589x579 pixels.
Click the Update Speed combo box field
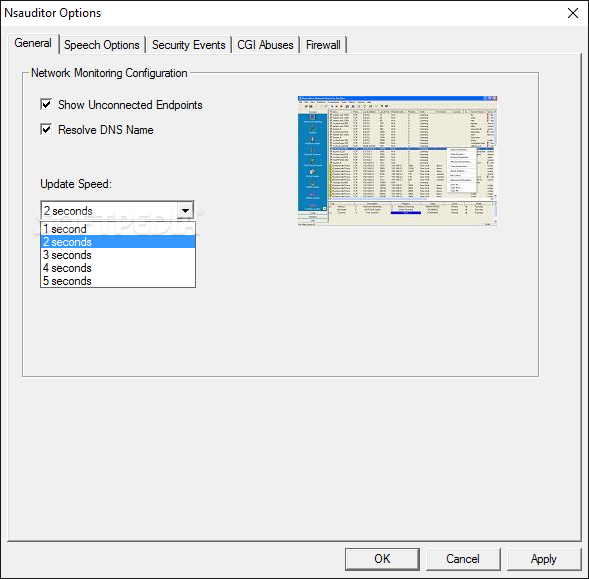(x=117, y=210)
